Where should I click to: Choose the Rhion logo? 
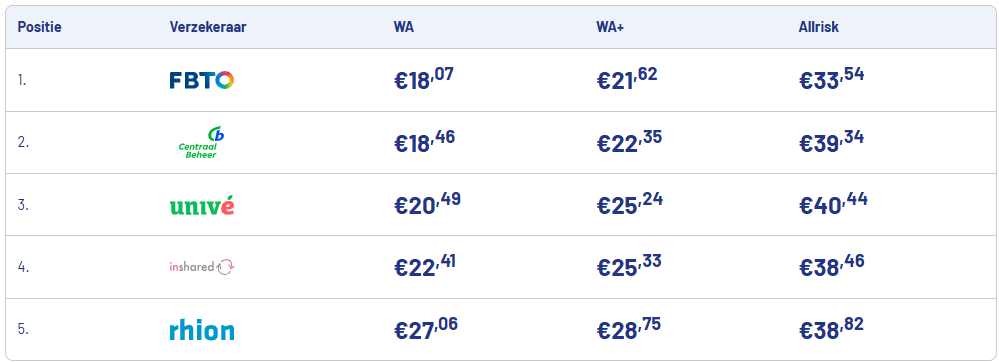(201, 329)
